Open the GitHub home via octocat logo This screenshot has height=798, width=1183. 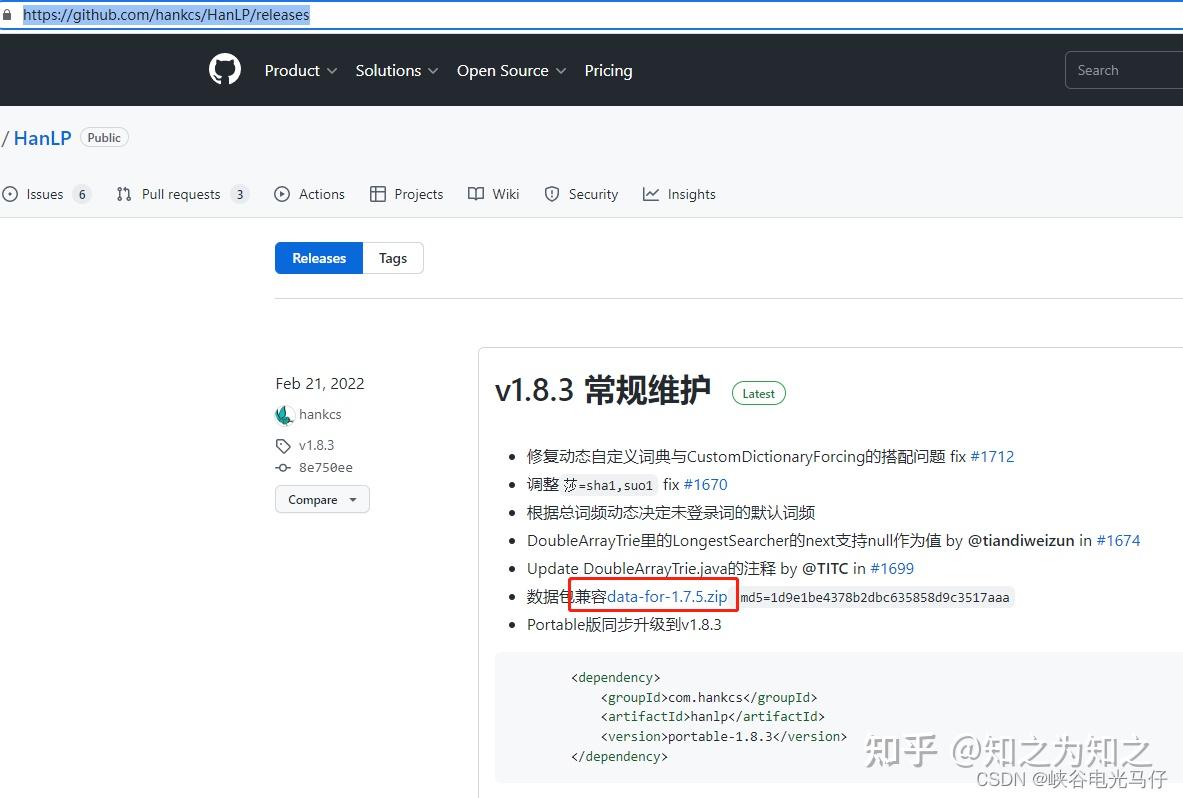coord(224,69)
